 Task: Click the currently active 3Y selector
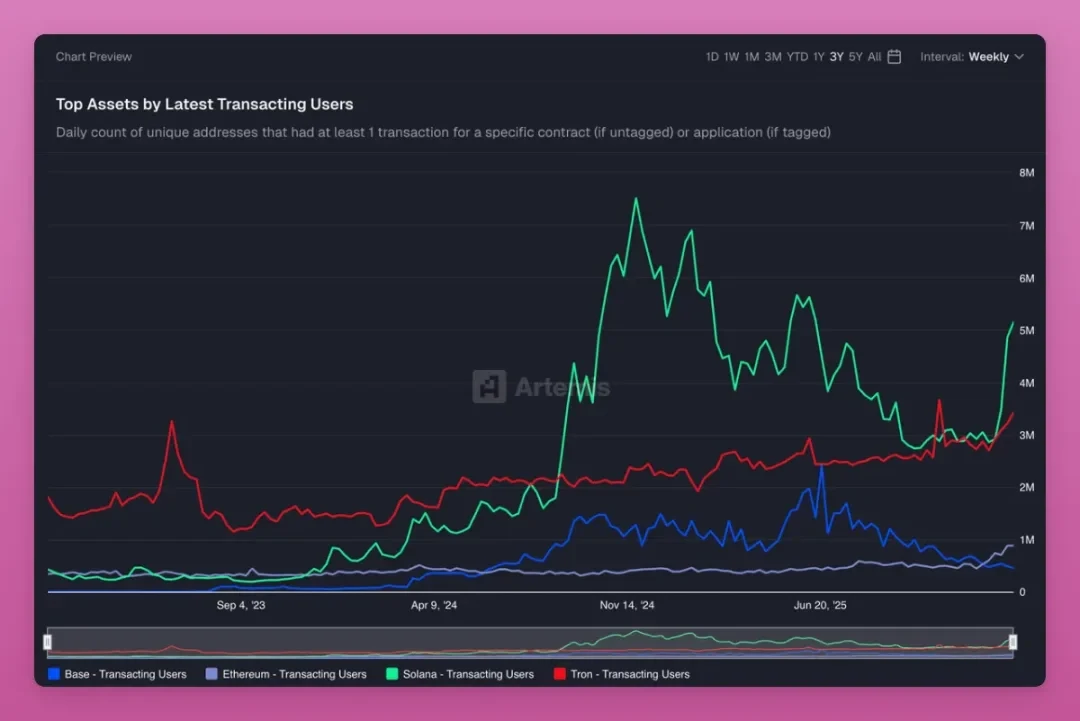(834, 57)
